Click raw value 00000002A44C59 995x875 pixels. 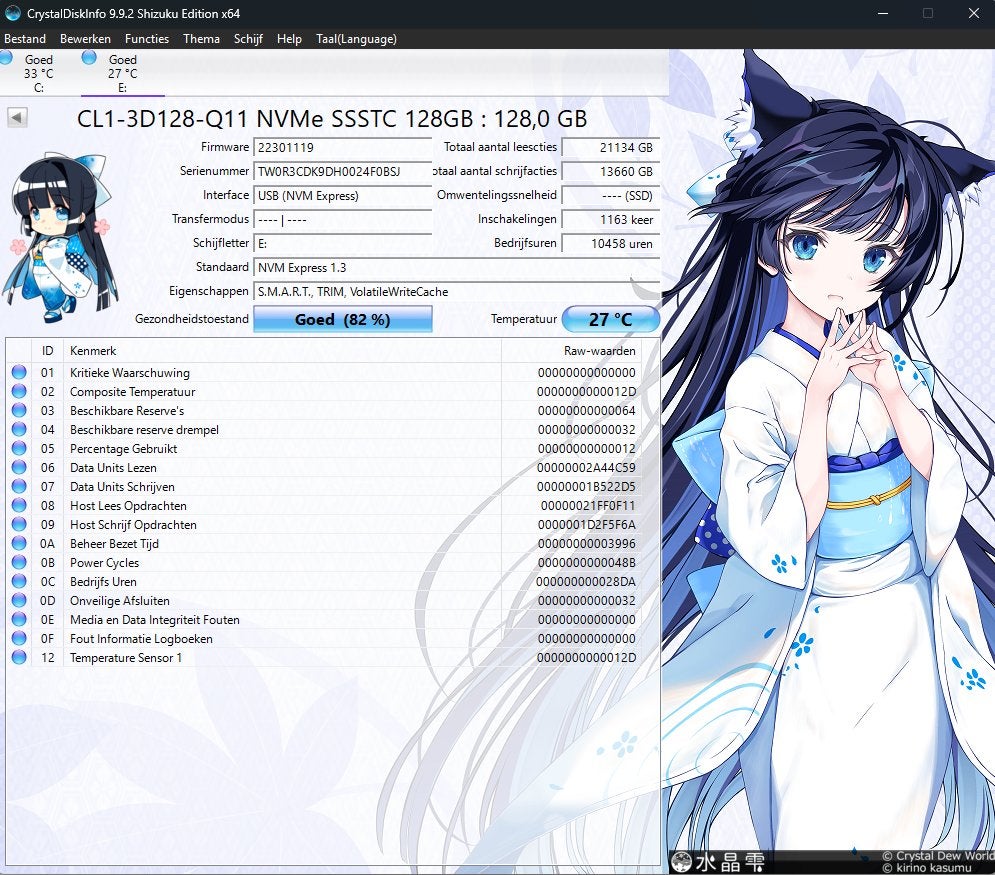[x=586, y=468]
